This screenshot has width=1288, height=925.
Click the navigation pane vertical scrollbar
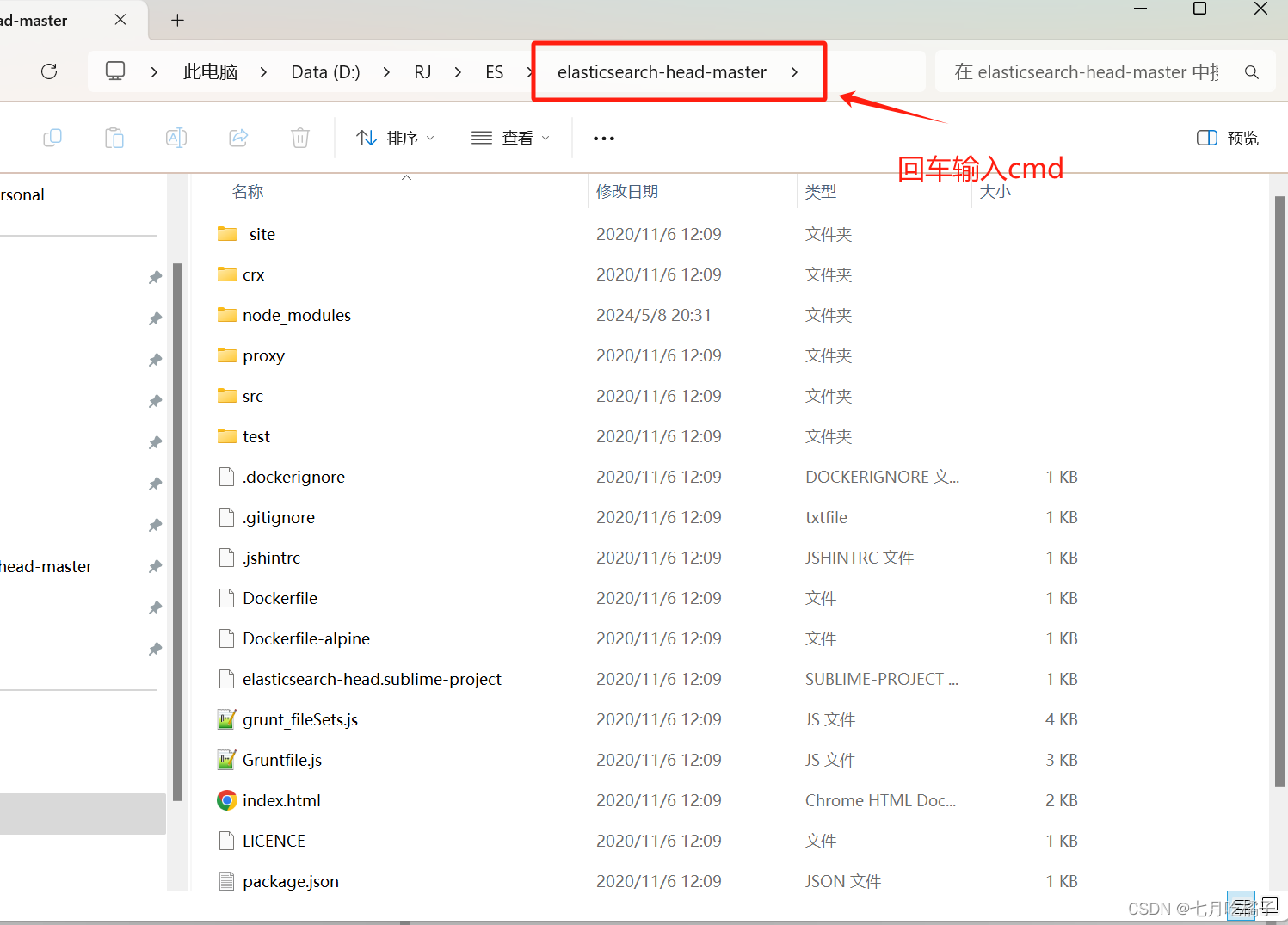point(177,532)
